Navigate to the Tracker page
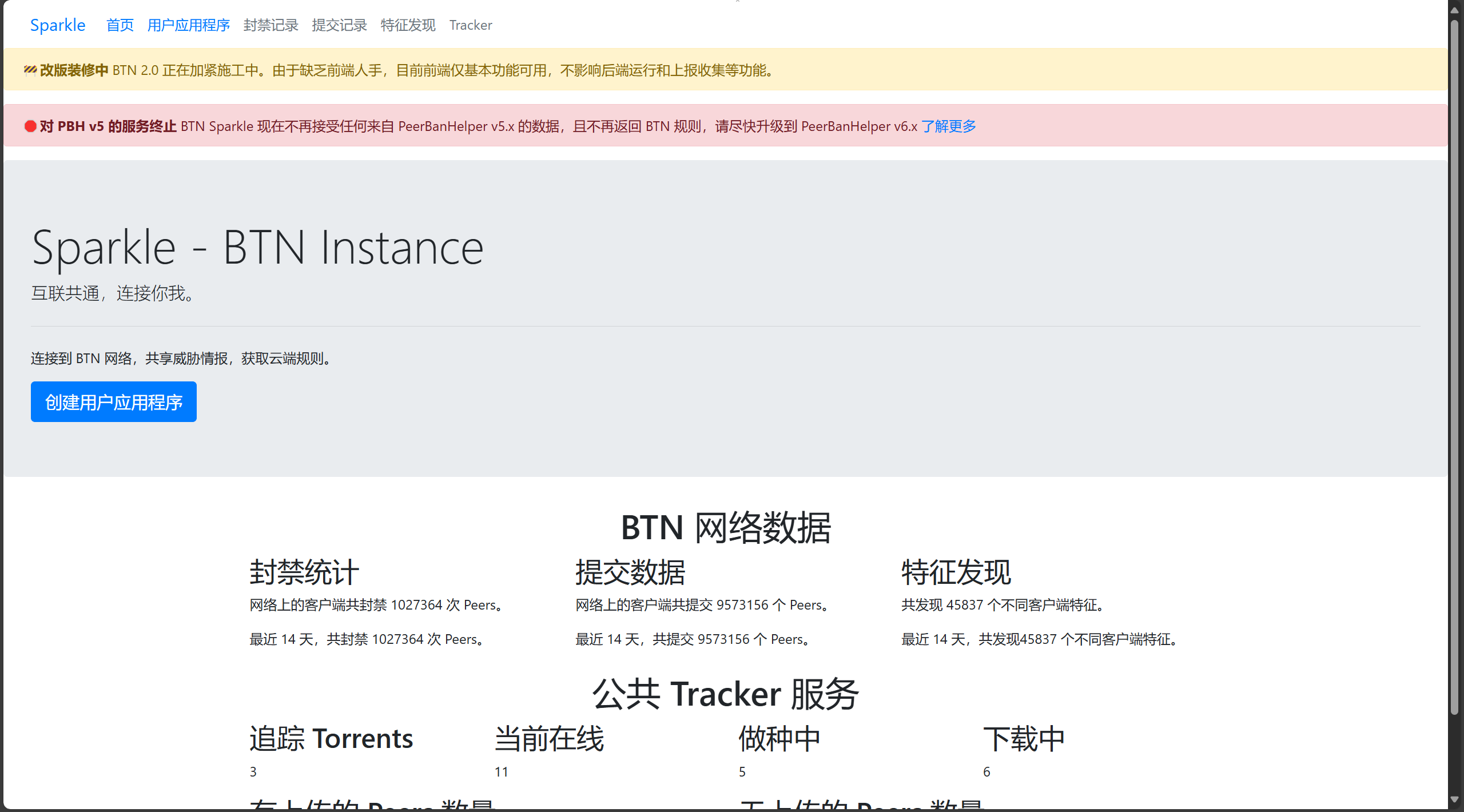Screen dimensions: 1464x812 (x=471, y=25)
